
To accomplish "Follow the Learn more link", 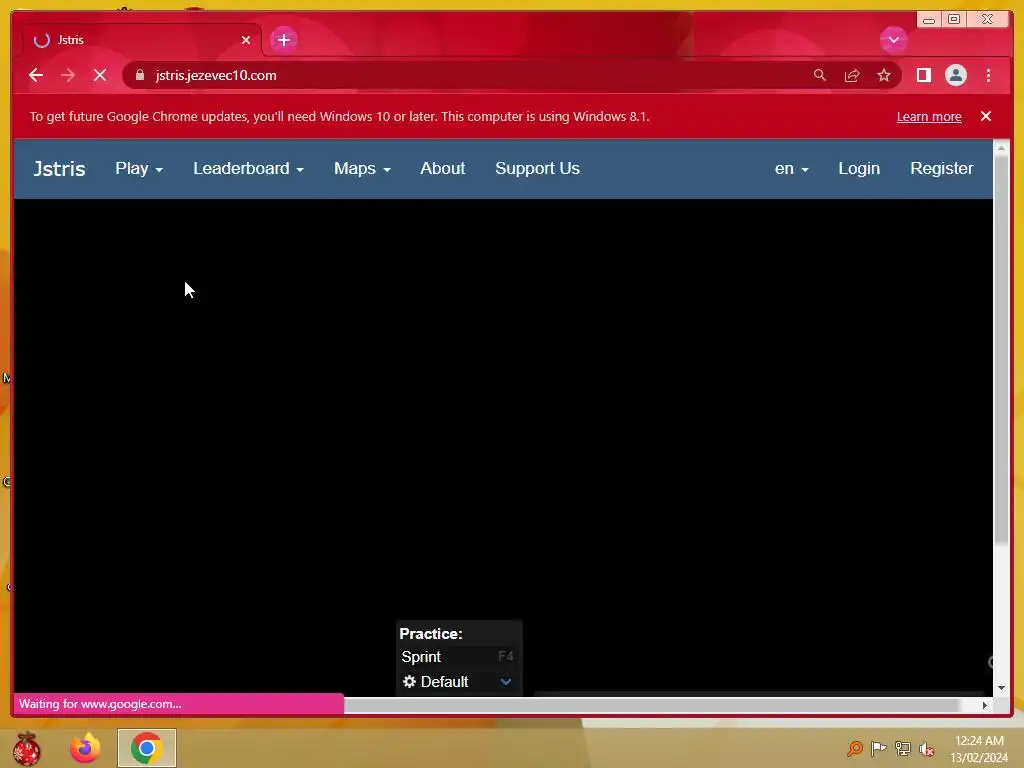I will tap(929, 116).
